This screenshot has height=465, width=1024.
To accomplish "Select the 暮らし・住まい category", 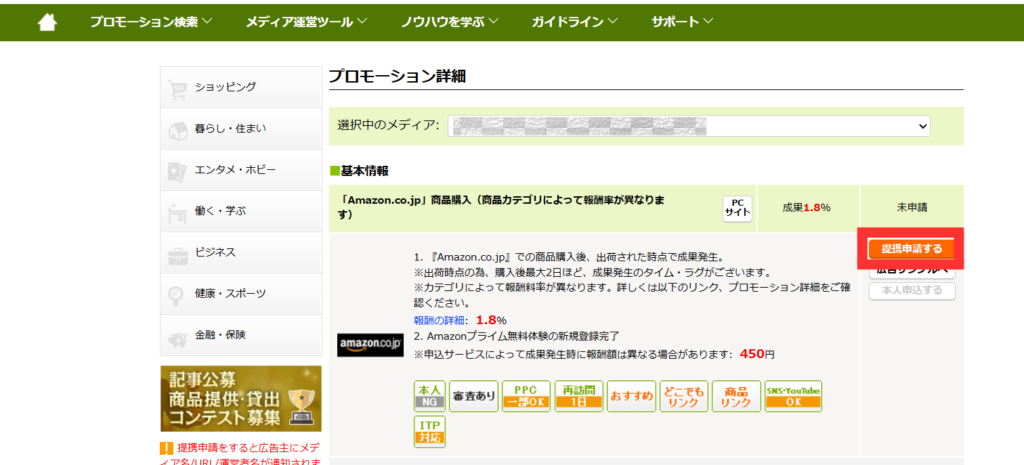I will point(240,129).
